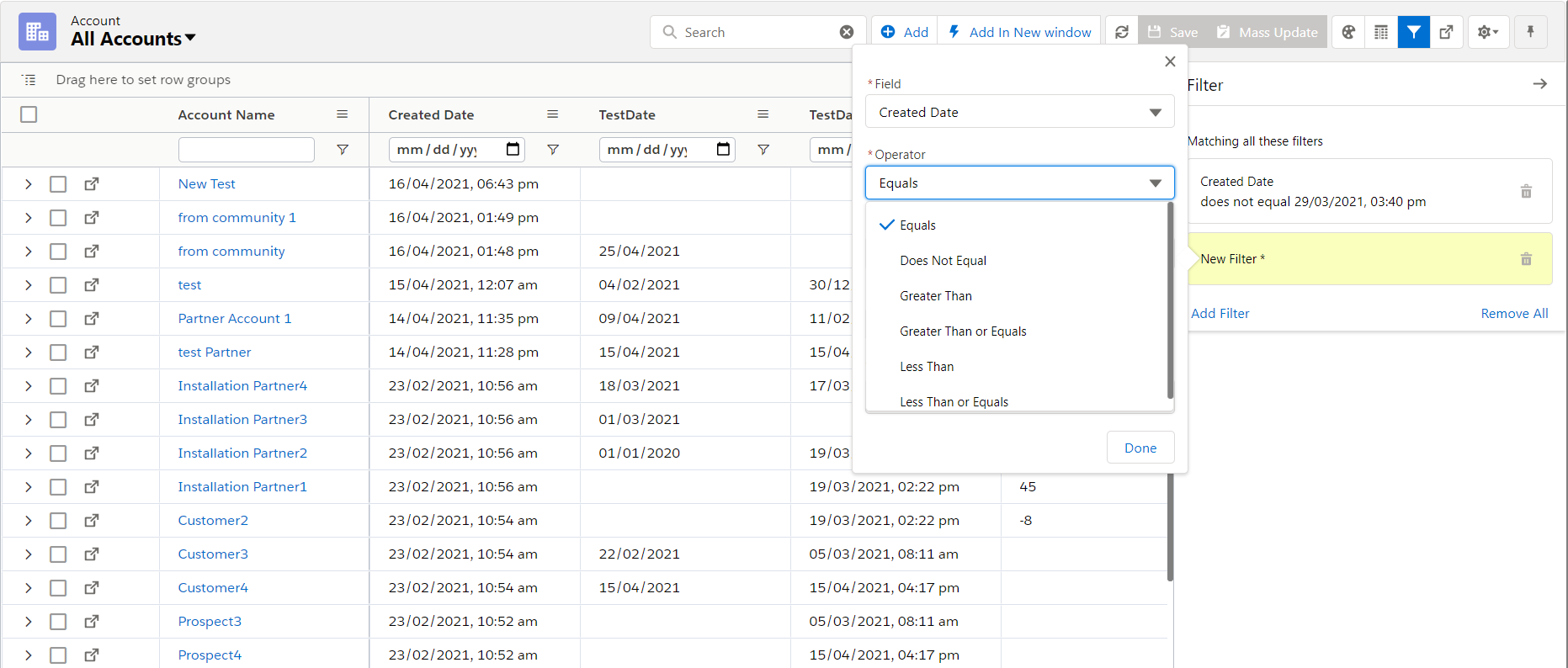Click filter funnel under Created Date column
The image size is (1568, 668).
pyautogui.click(x=553, y=149)
